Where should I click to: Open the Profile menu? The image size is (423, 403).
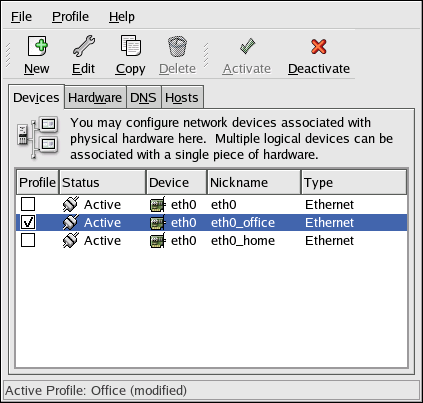click(70, 17)
